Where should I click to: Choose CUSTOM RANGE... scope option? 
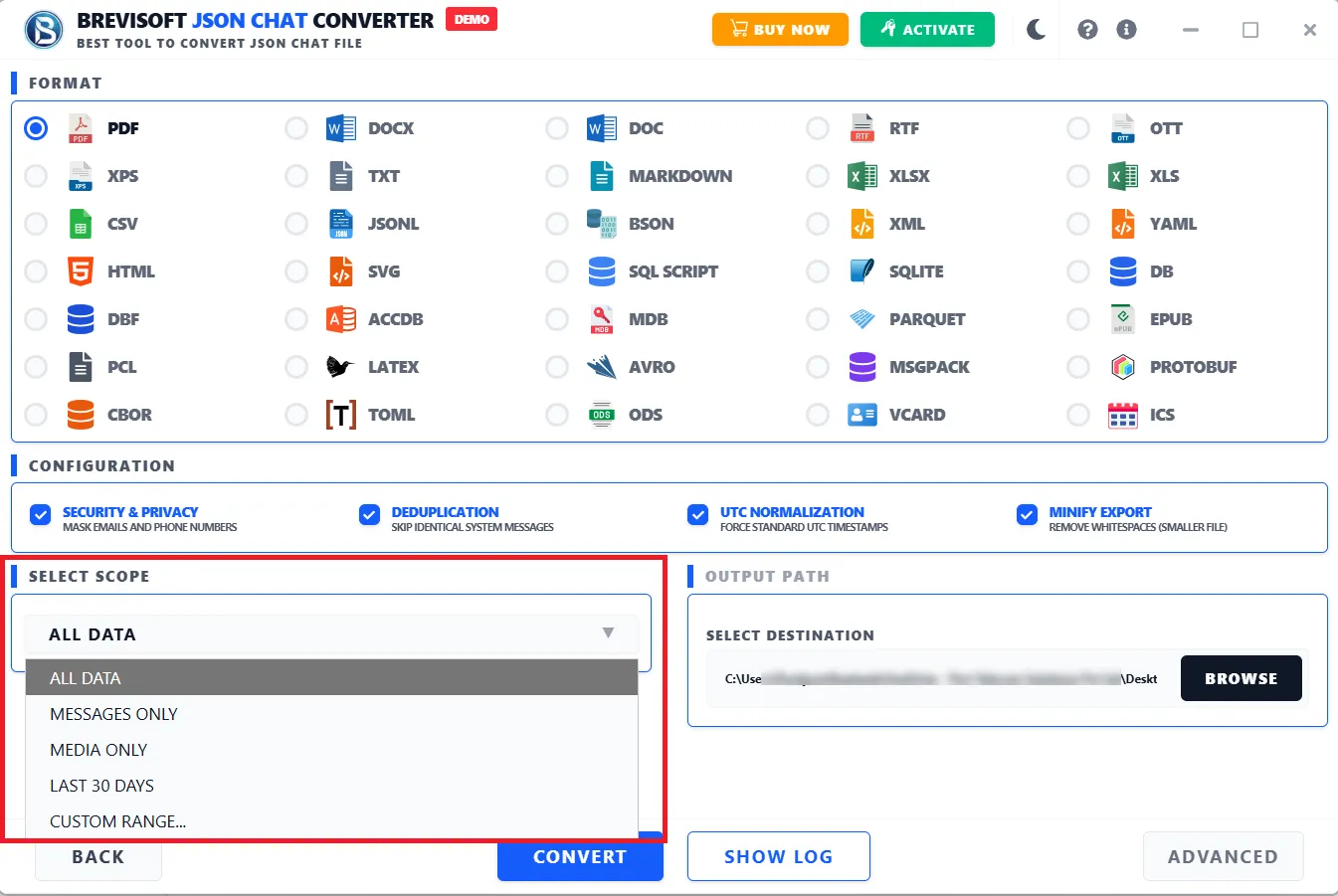(x=331, y=821)
